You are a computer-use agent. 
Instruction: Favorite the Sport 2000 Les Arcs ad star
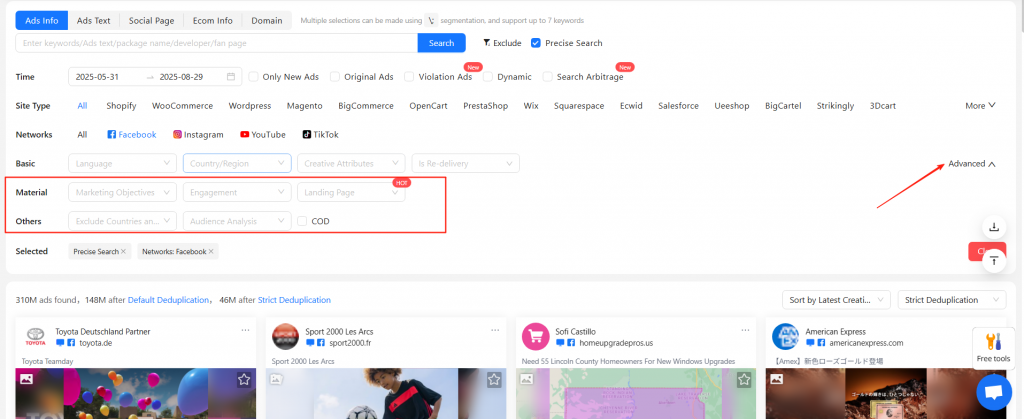[x=494, y=379]
